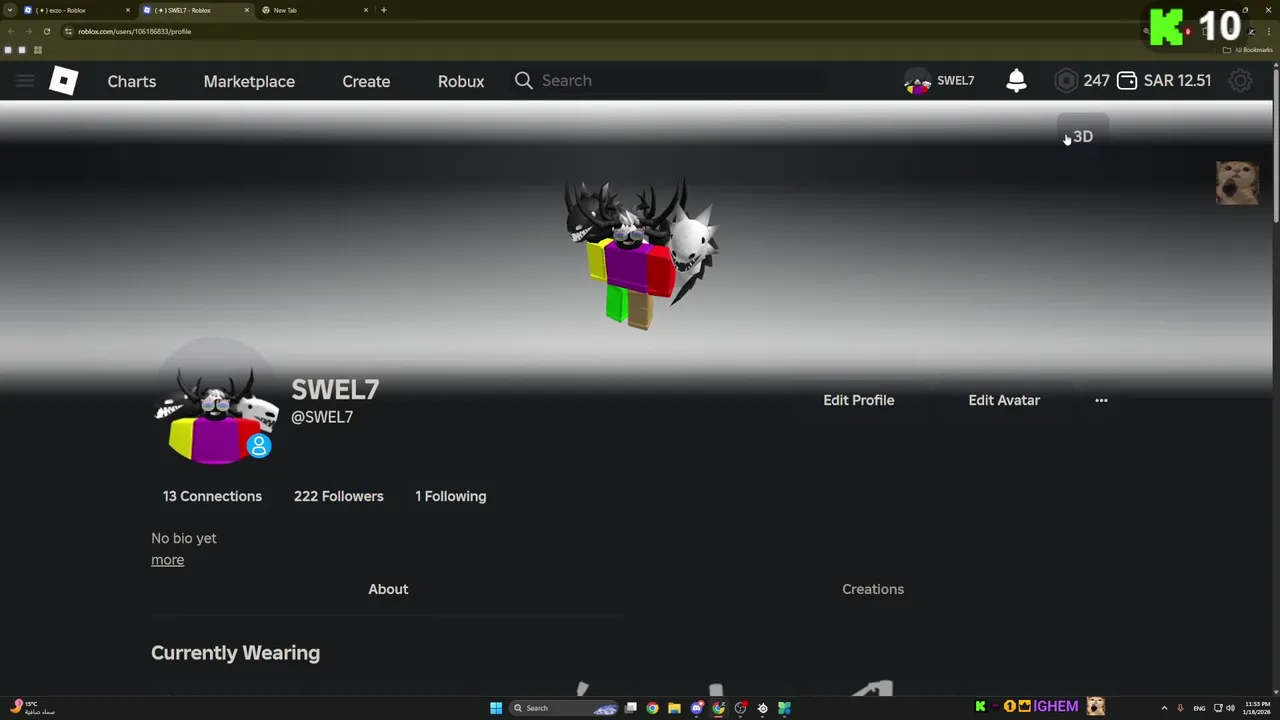This screenshot has height=720, width=1280.
Task: Click the Roblox logo home icon
Action: coord(64,81)
